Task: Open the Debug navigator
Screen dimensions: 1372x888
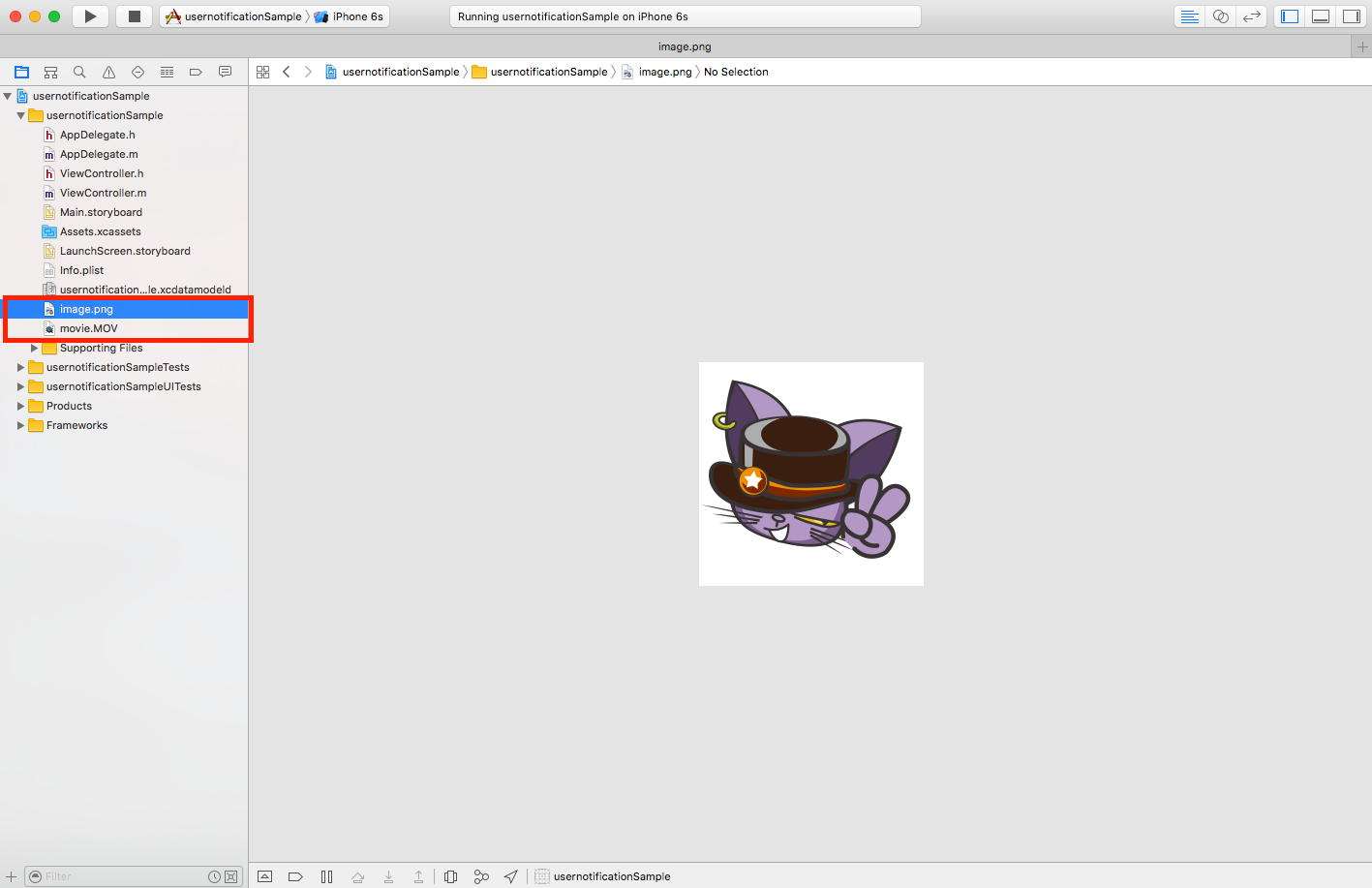Action: pyautogui.click(x=167, y=72)
